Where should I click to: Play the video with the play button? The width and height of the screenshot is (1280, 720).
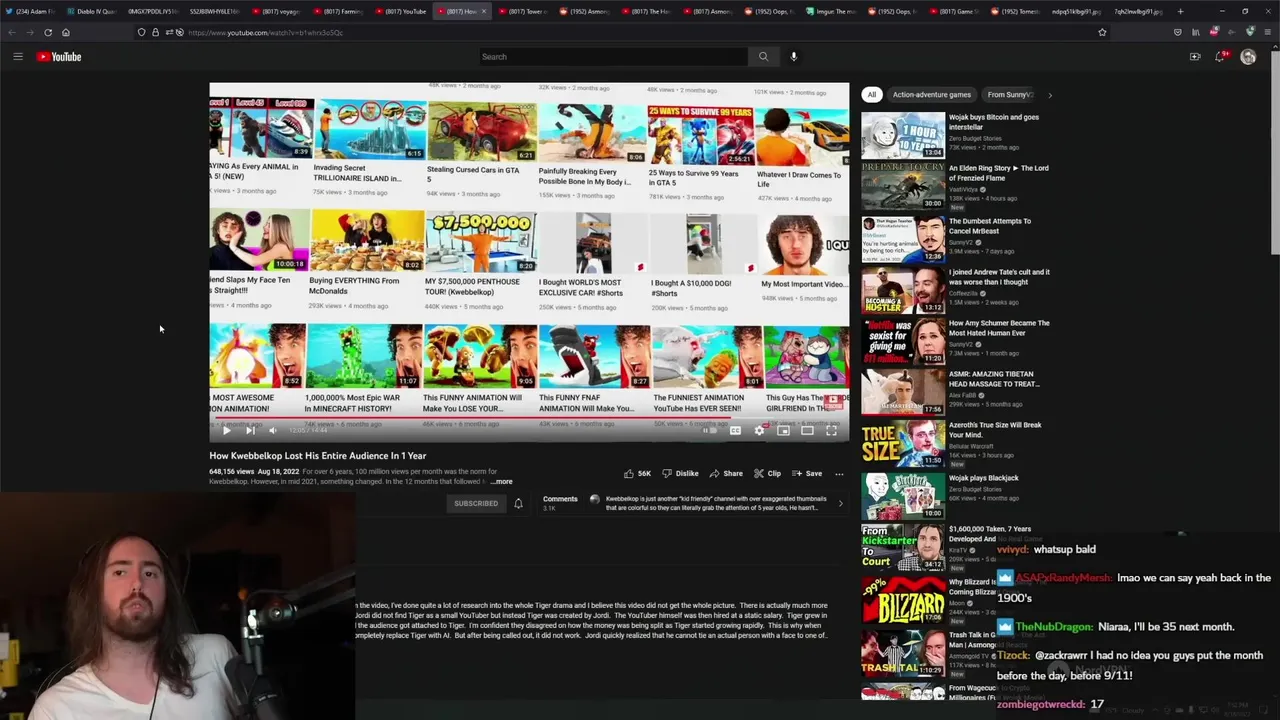click(x=226, y=430)
